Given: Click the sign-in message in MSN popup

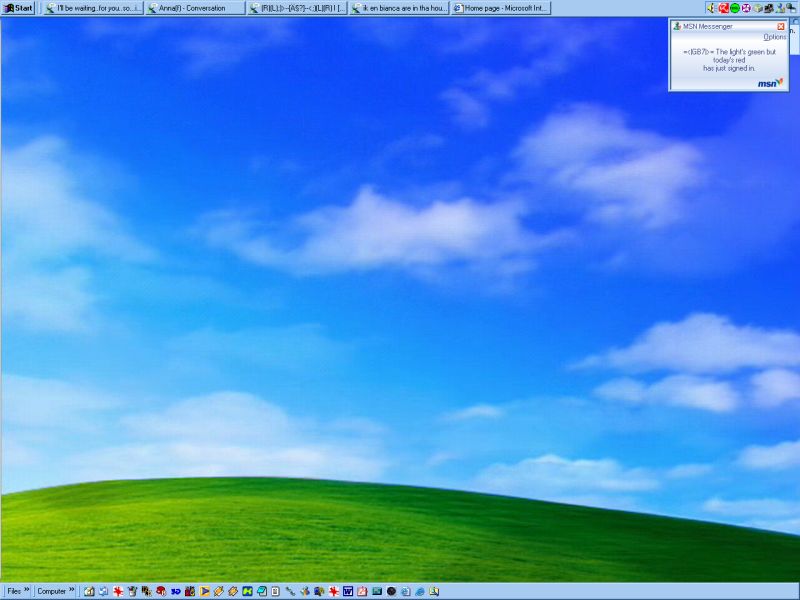Looking at the screenshot, I should [x=729, y=60].
